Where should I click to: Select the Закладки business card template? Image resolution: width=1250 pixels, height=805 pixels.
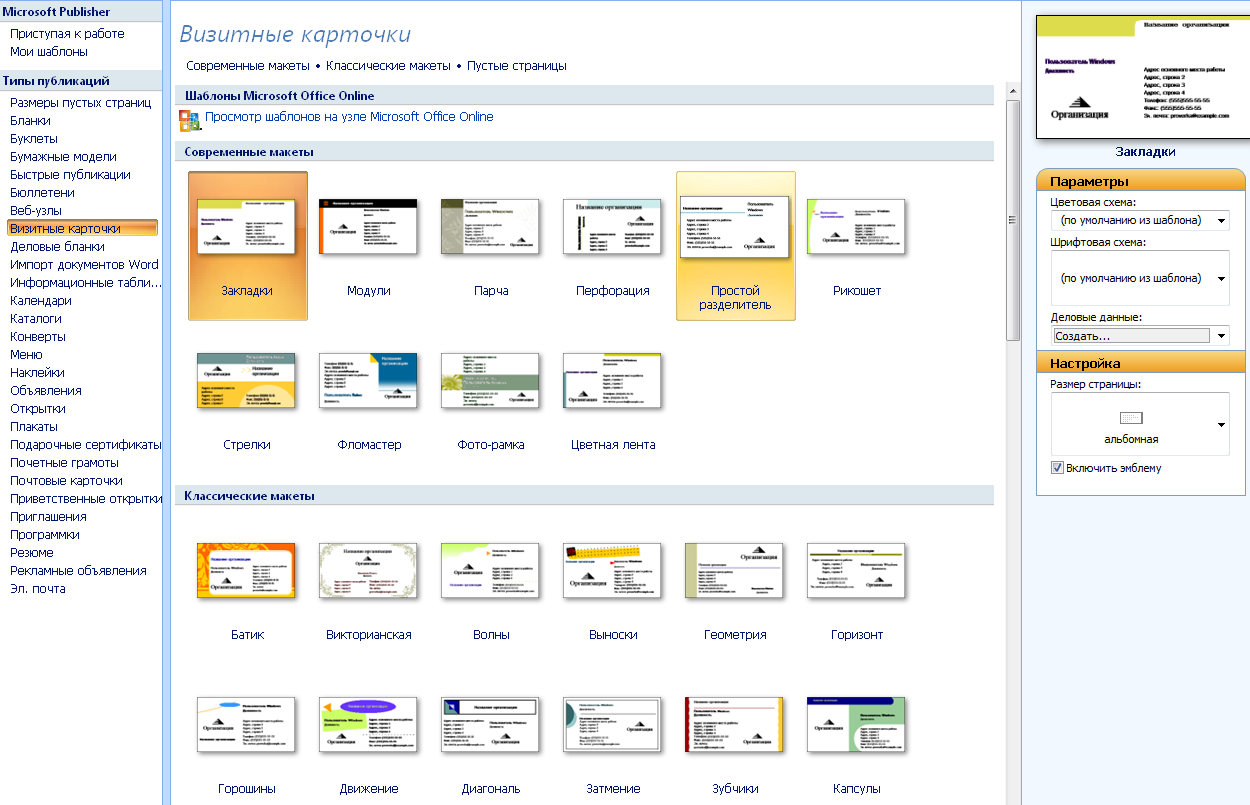[x=248, y=246]
